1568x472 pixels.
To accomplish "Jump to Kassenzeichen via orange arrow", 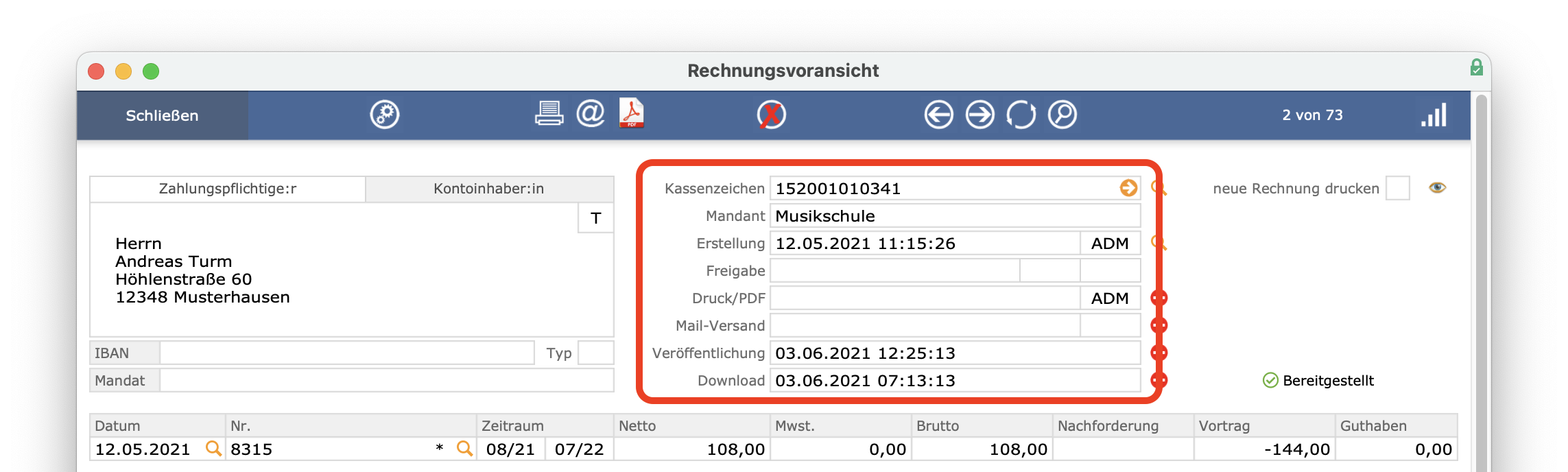I will (1128, 187).
